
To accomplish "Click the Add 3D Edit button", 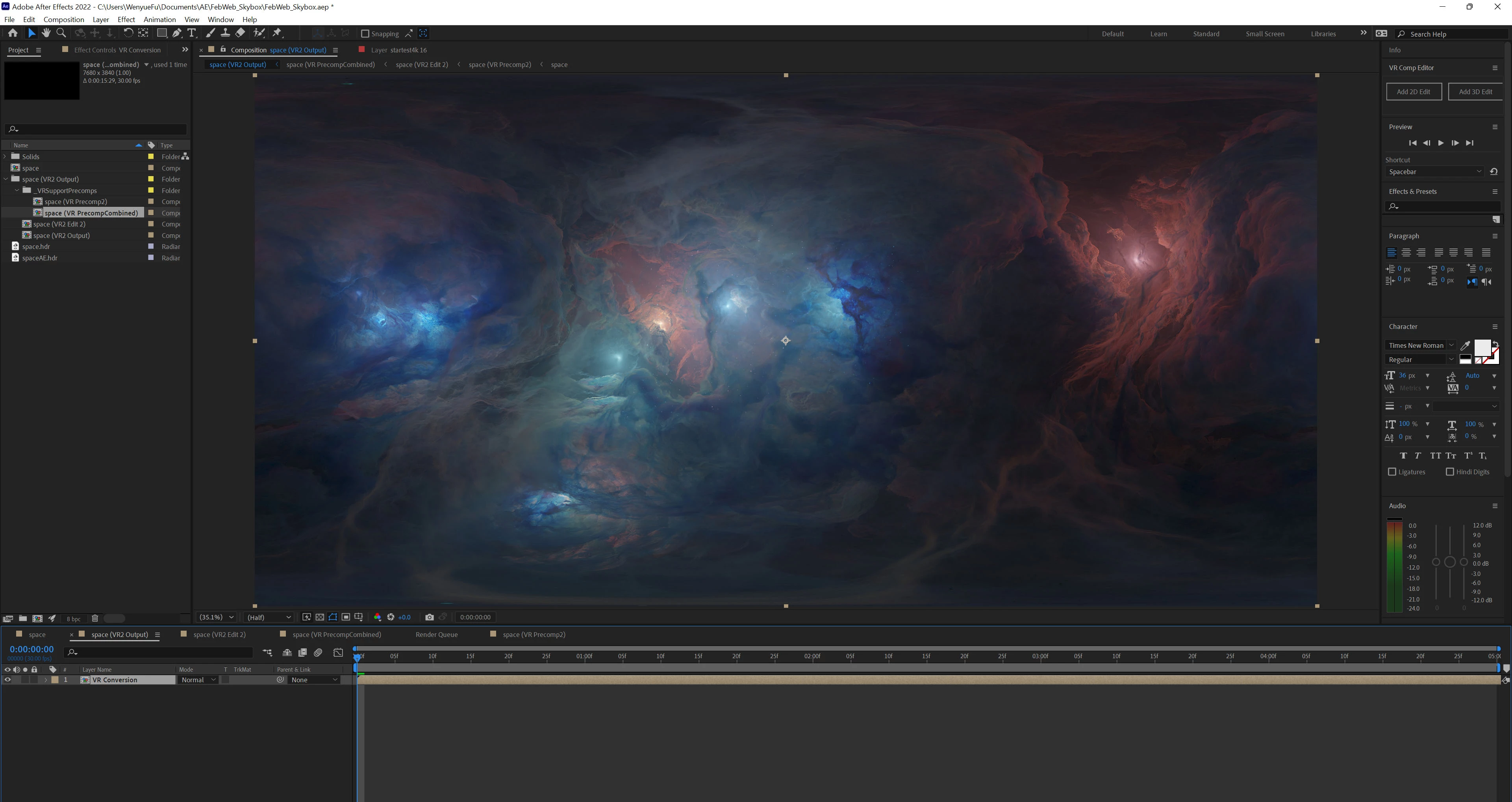I will coord(1475,92).
